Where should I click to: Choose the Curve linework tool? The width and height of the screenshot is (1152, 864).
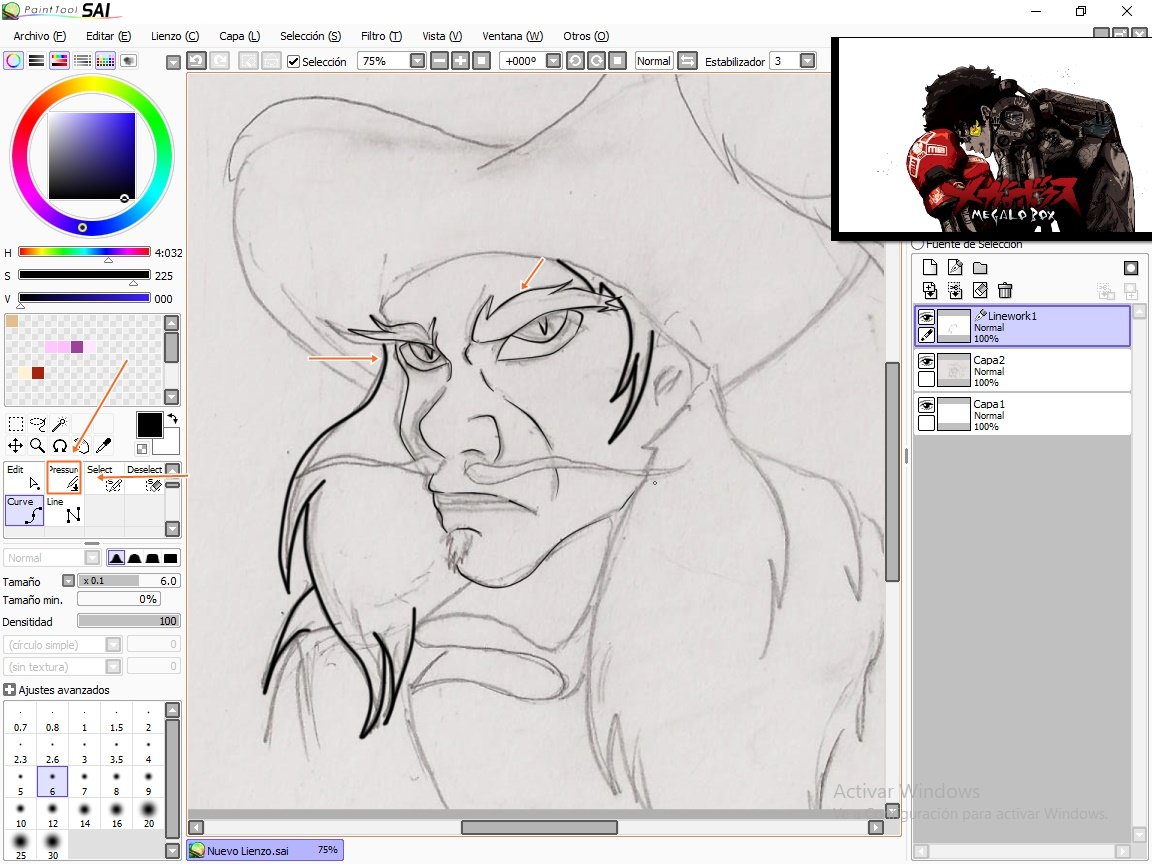click(x=24, y=510)
